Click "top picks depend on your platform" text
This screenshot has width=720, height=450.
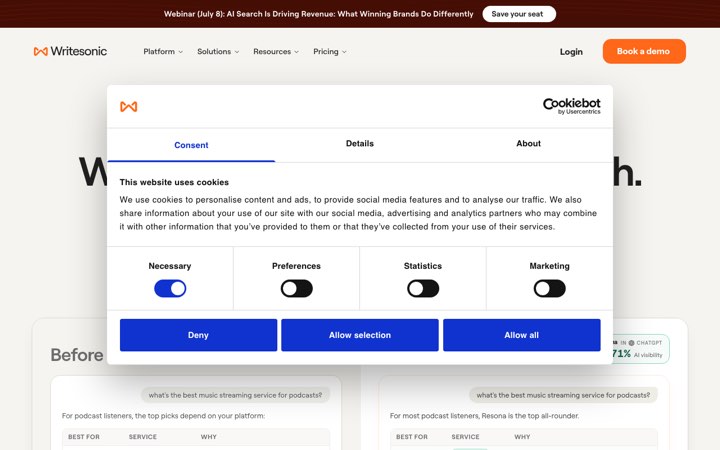click(200, 416)
